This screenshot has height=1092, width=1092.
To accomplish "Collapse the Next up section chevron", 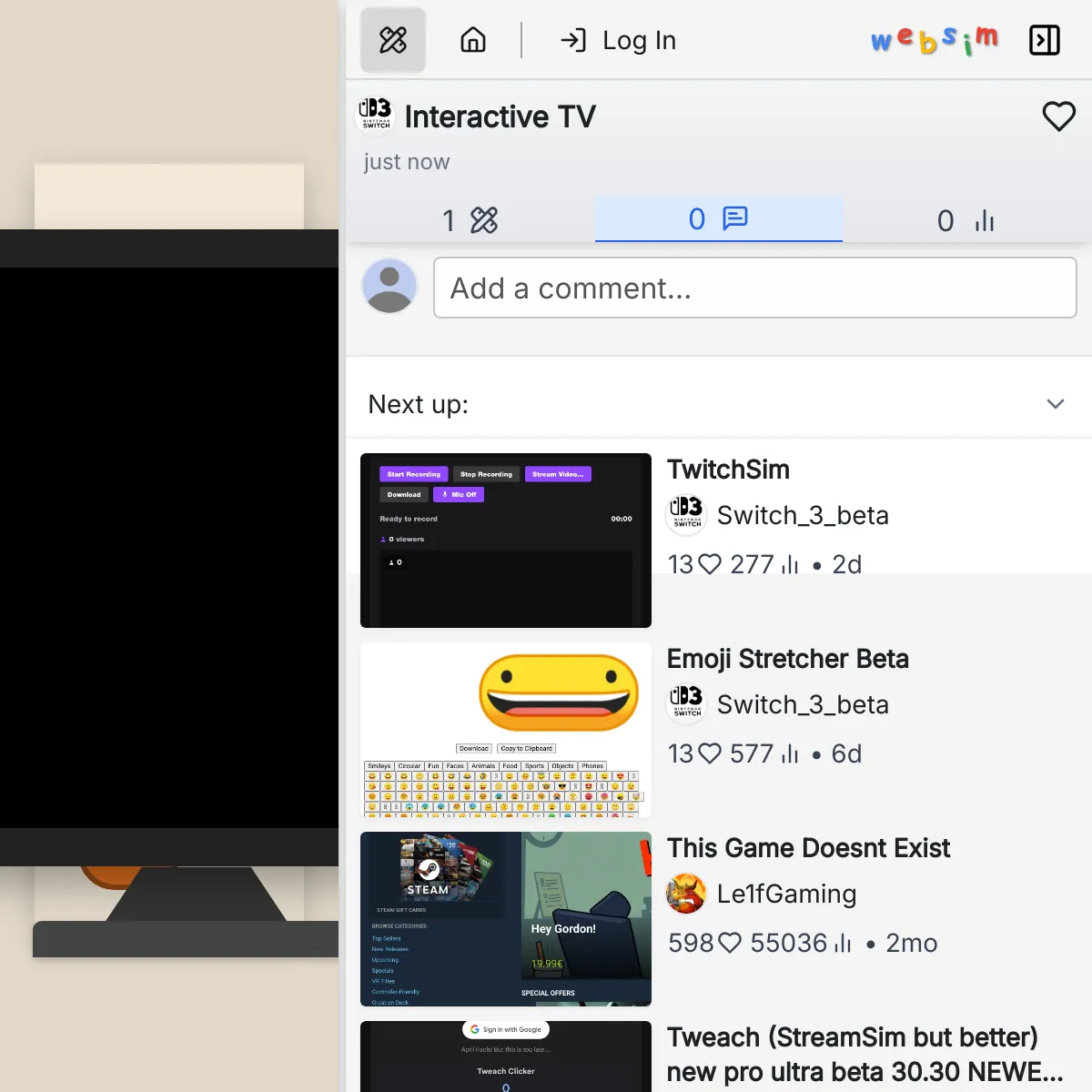I will coord(1056,404).
